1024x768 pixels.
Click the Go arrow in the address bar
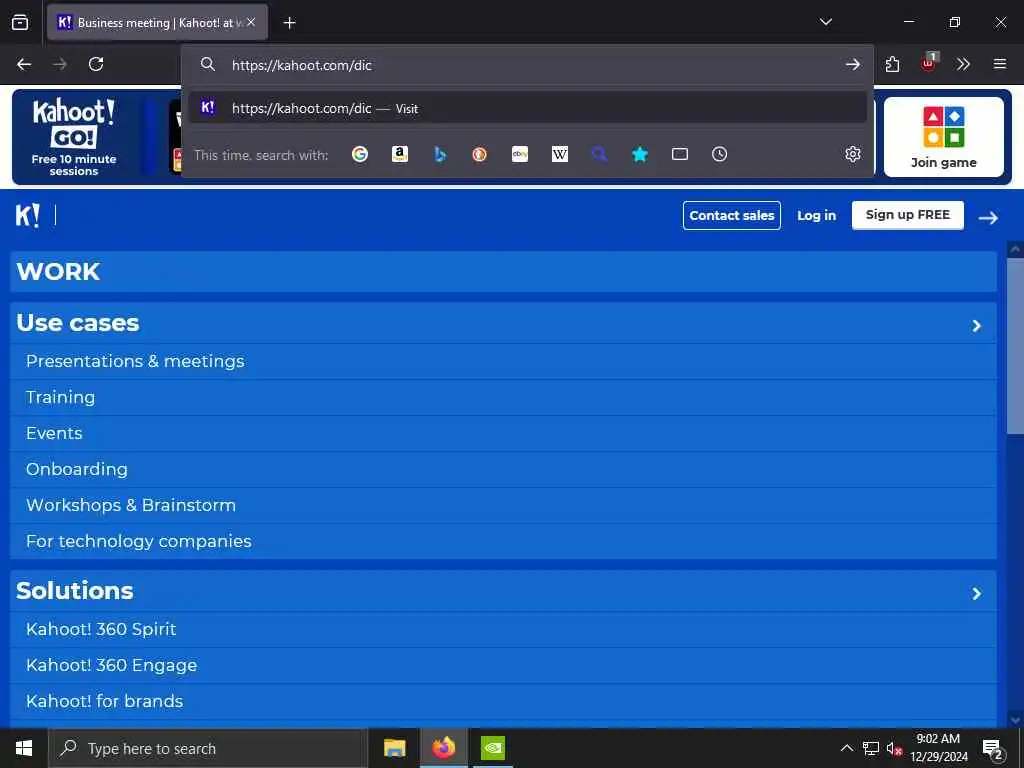853,65
